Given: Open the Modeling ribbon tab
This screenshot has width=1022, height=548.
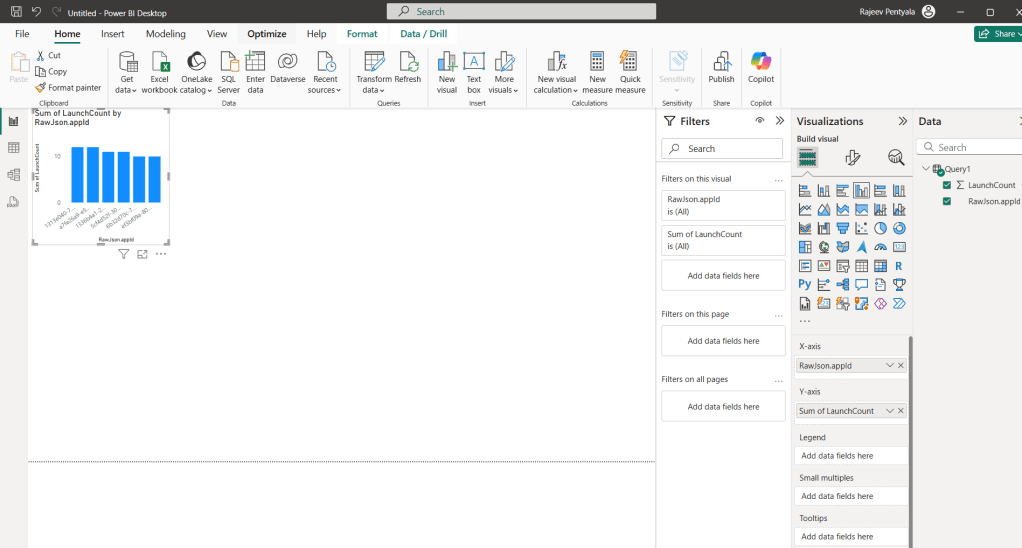Looking at the screenshot, I should [x=166, y=34].
